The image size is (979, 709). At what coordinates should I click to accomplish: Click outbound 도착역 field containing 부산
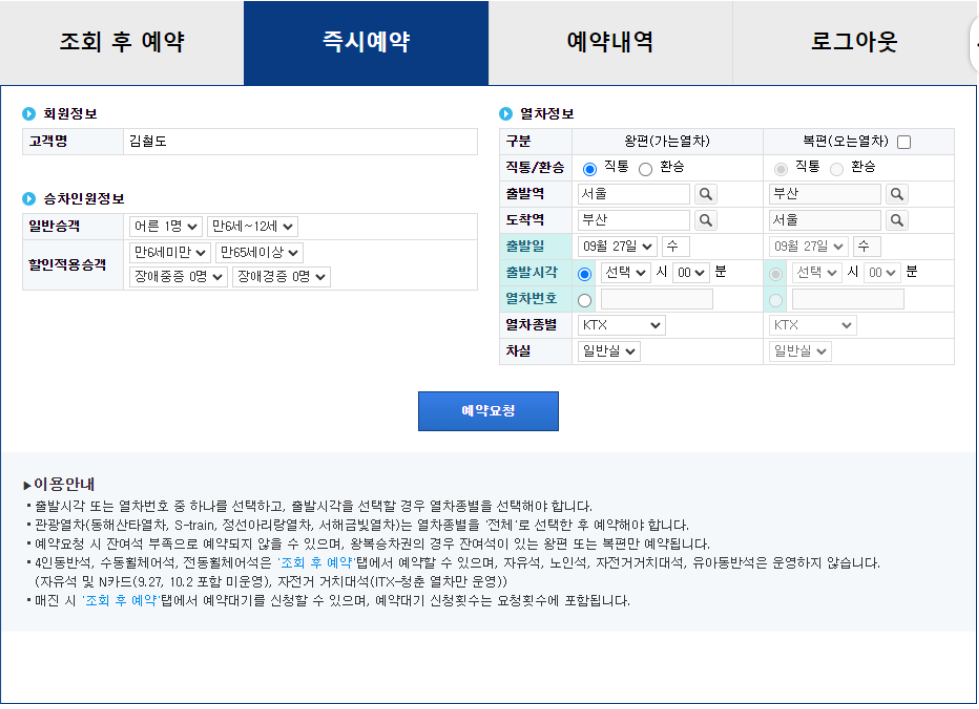tap(634, 220)
